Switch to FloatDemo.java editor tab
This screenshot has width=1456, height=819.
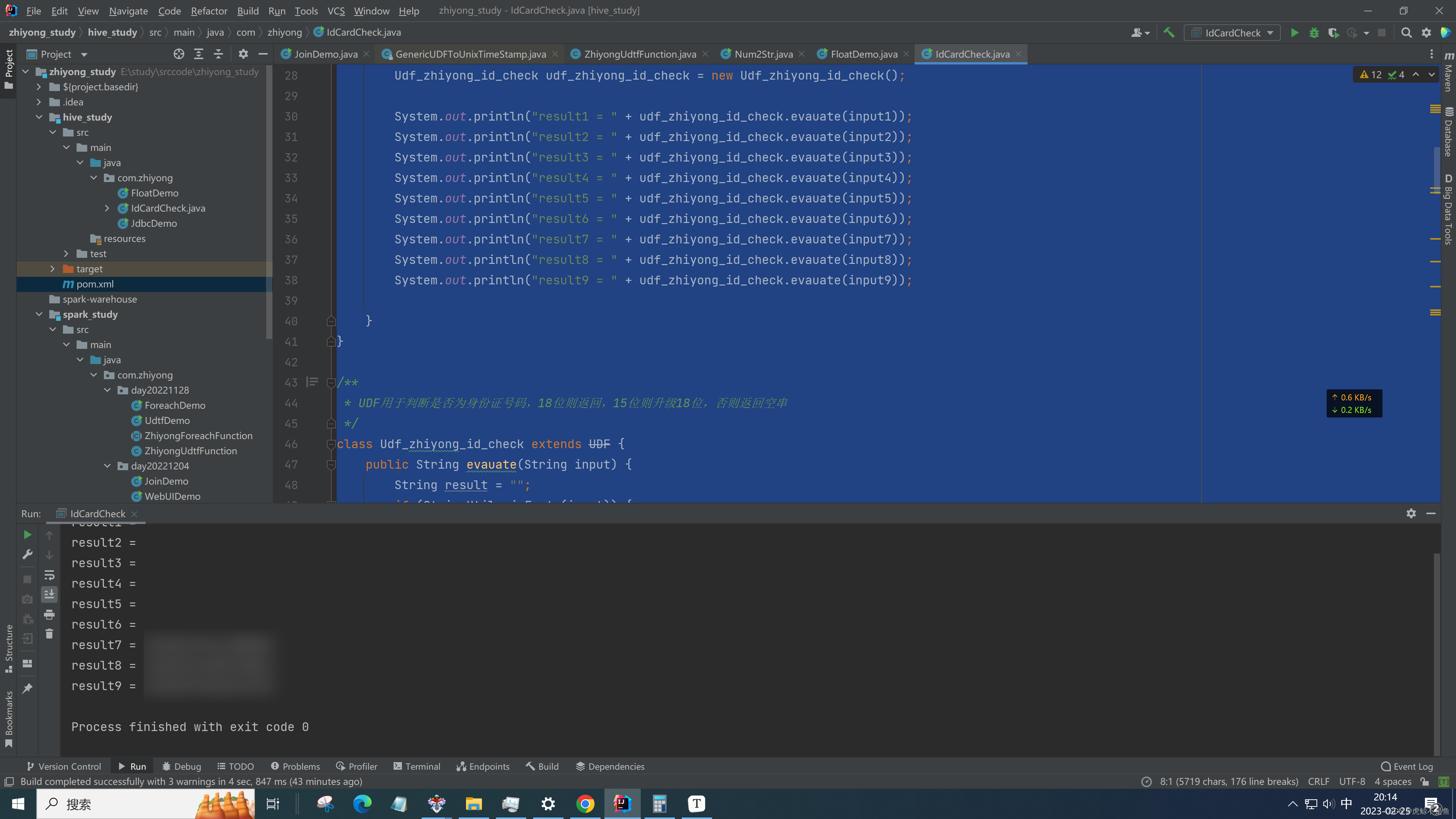864,54
